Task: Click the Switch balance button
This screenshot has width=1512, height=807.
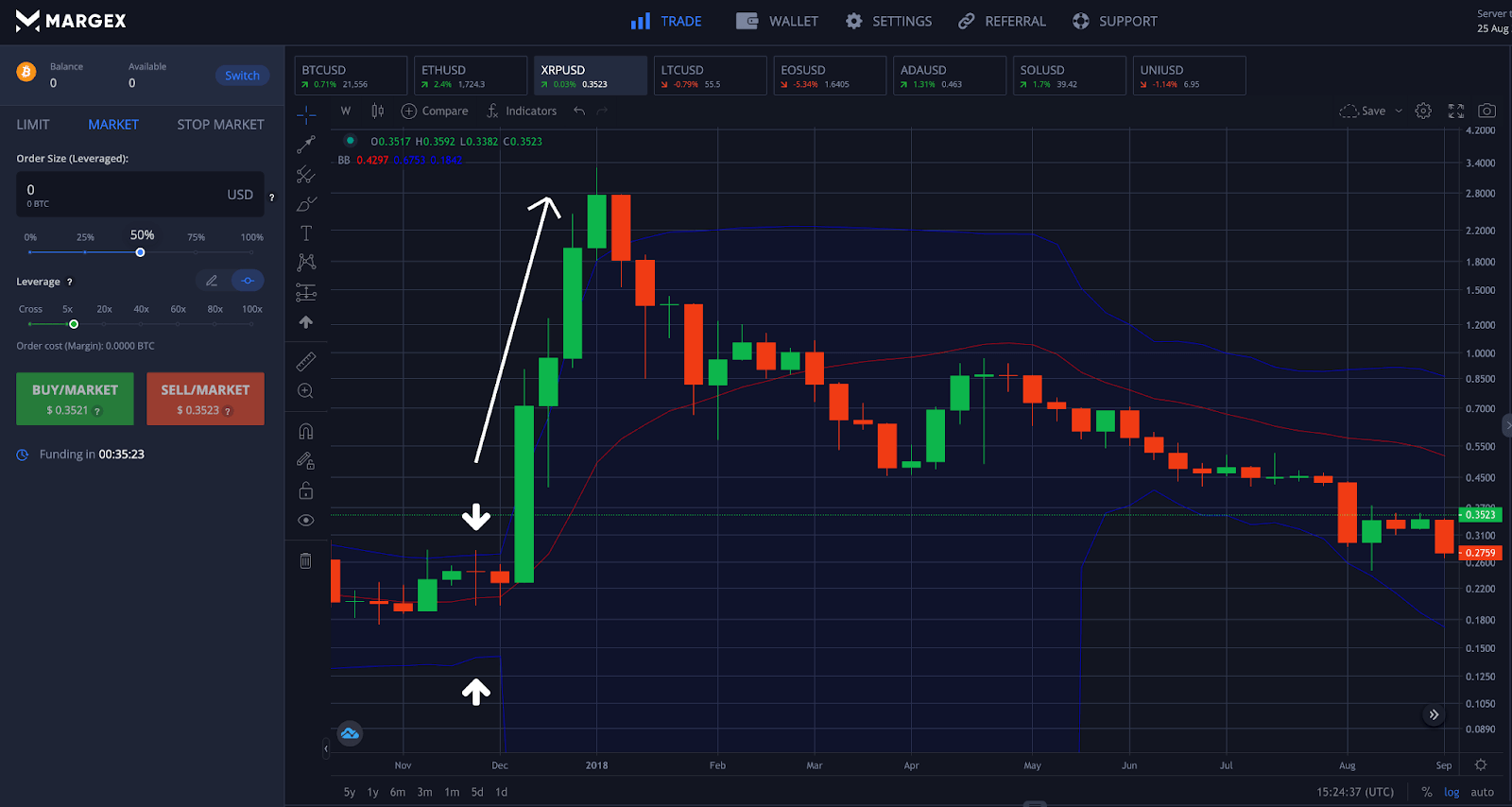Action: pyautogui.click(x=242, y=76)
